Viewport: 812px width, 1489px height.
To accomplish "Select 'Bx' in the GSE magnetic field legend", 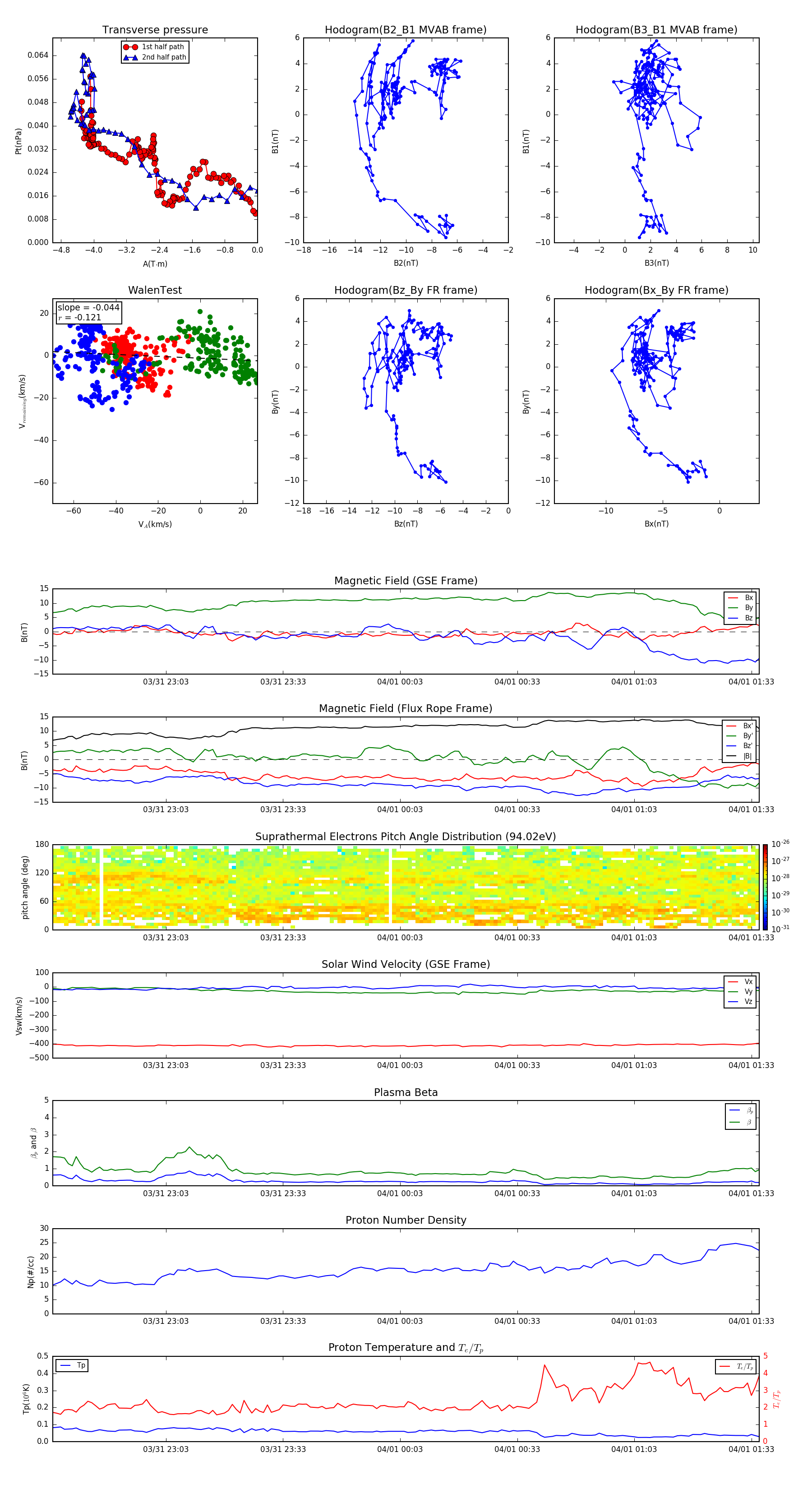I will point(740,598).
